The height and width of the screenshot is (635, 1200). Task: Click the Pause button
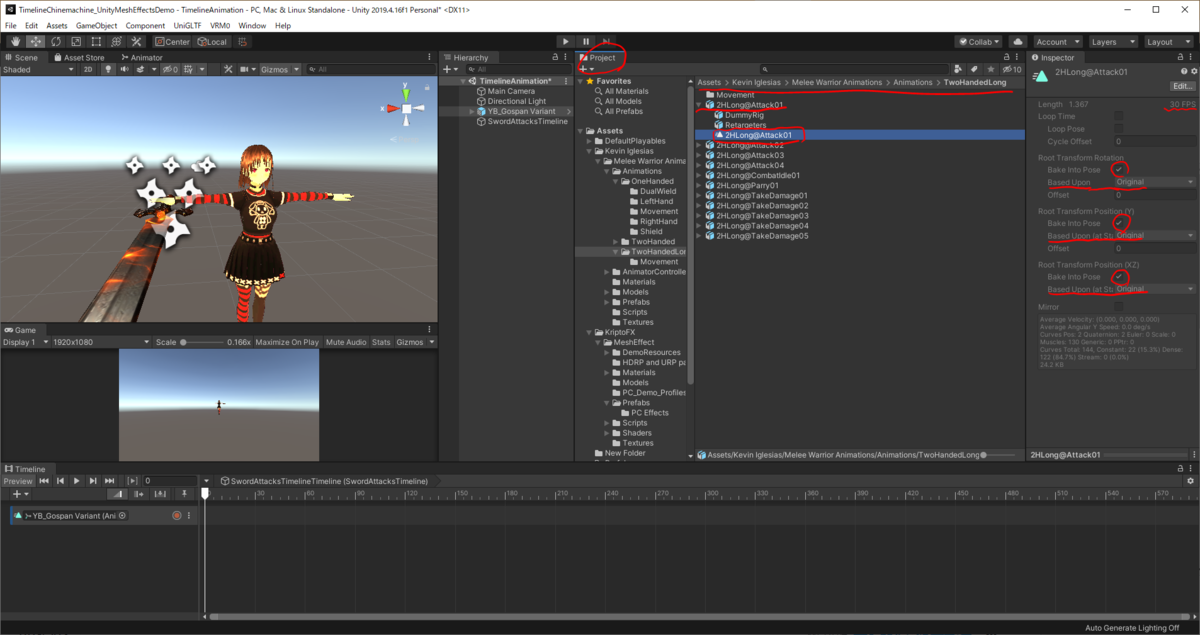click(x=586, y=42)
